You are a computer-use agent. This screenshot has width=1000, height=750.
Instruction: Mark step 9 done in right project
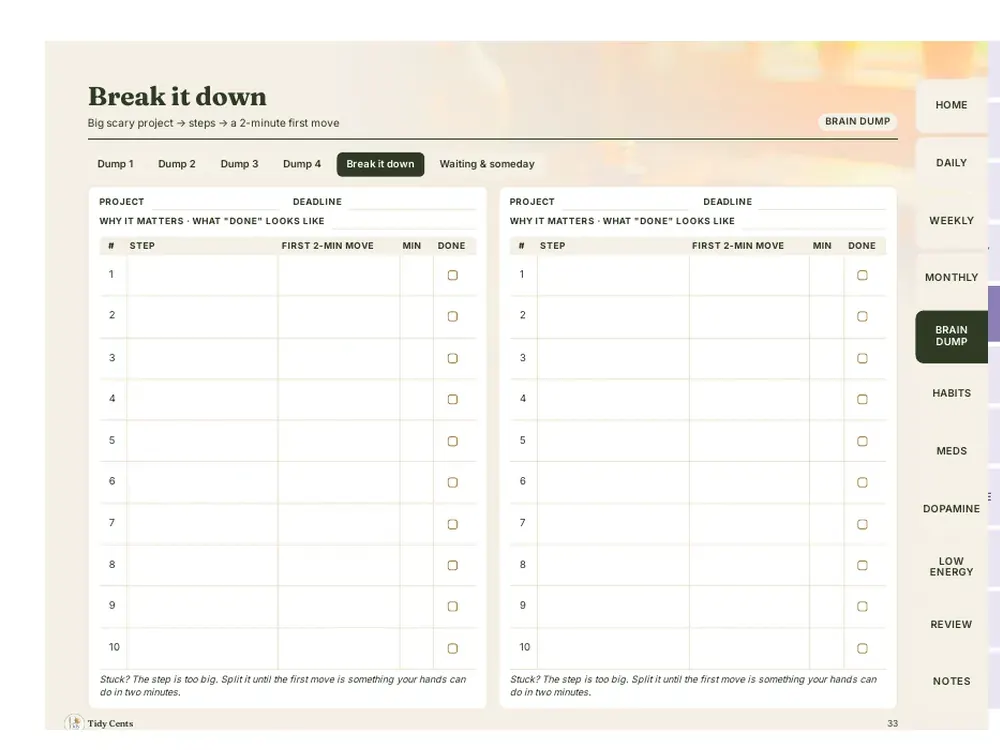(862, 607)
